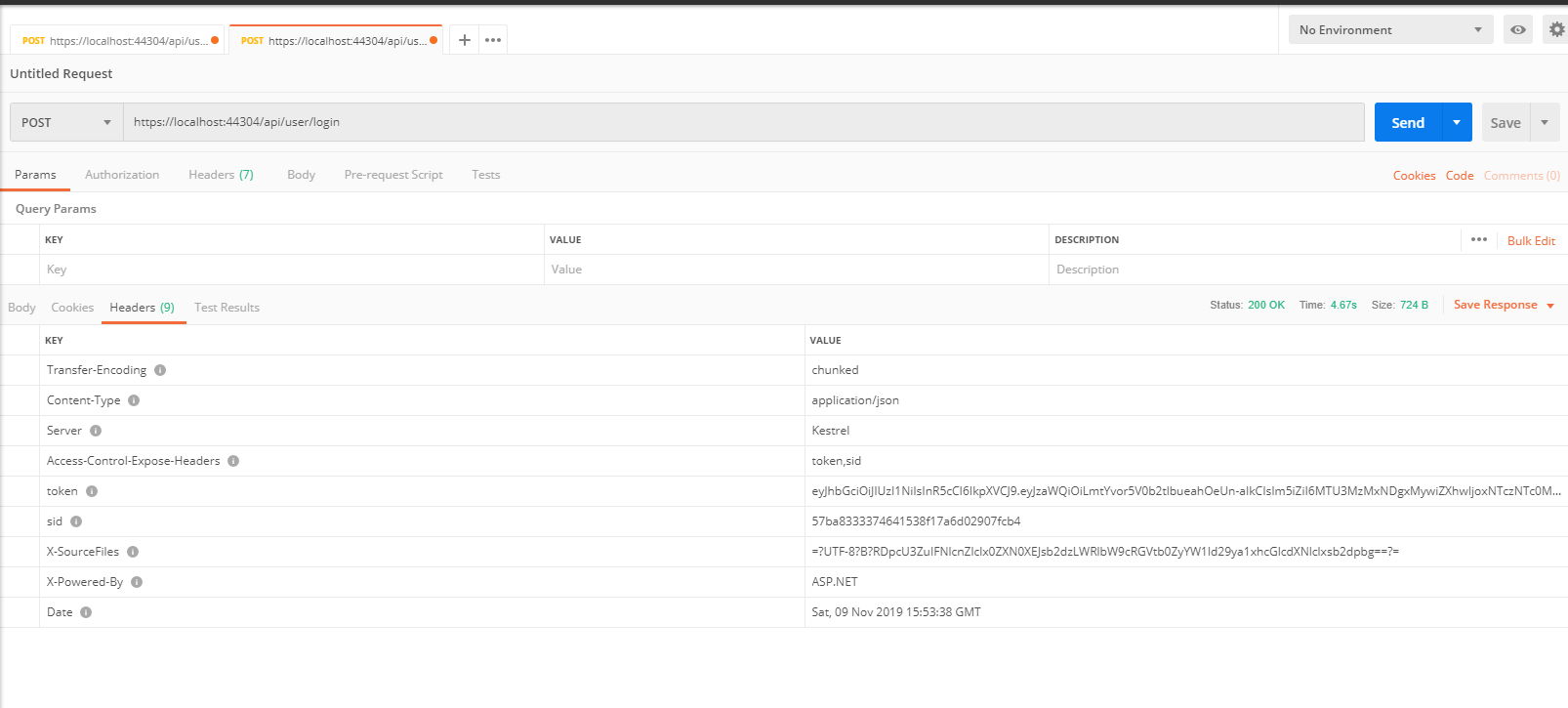Click info icon next to X-Powered-By
The image size is (1568, 708).
click(137, 582)
